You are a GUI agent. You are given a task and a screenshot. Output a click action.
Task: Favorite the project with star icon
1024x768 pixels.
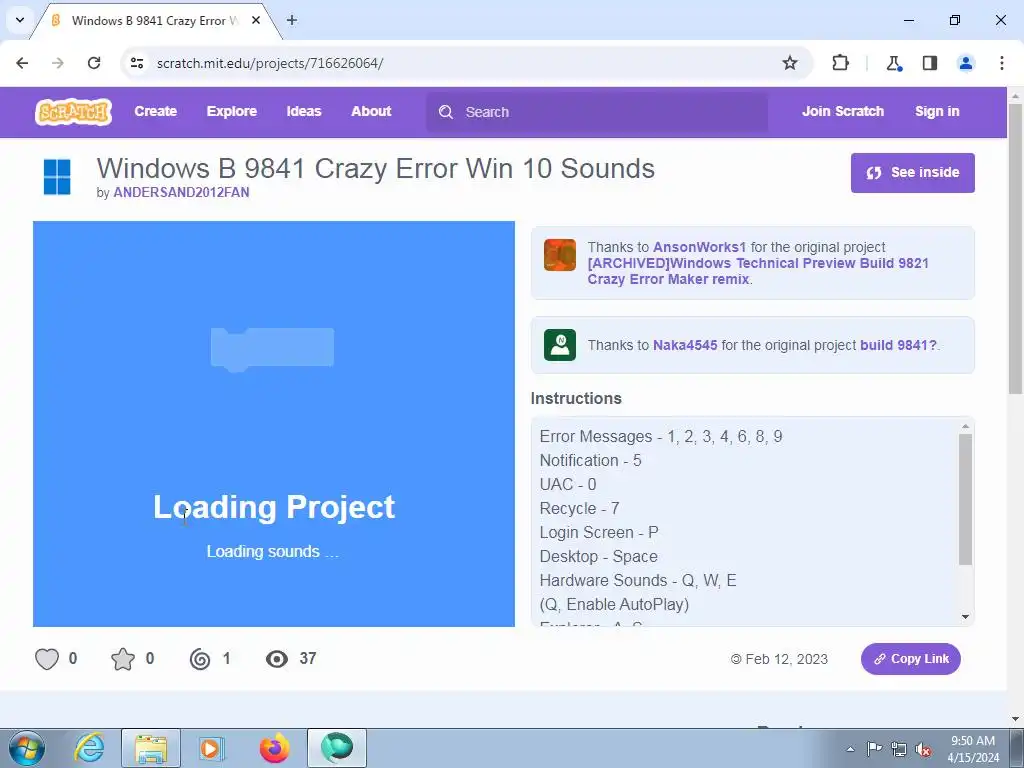pos(123,659)
